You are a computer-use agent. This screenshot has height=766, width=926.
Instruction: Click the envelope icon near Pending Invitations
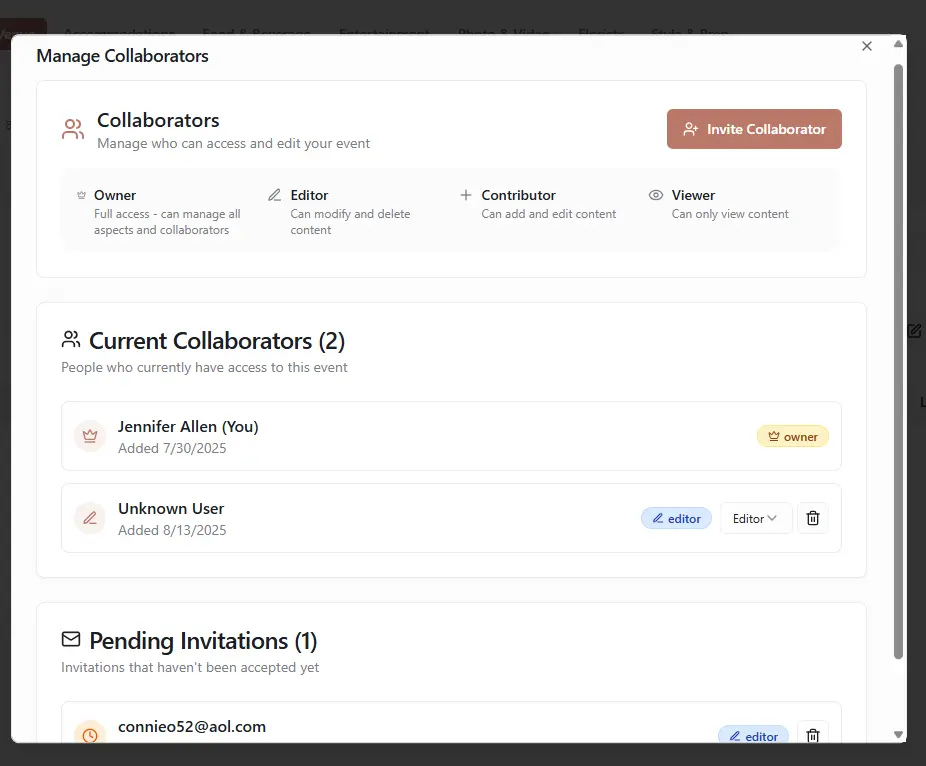(x=70, y=639)
